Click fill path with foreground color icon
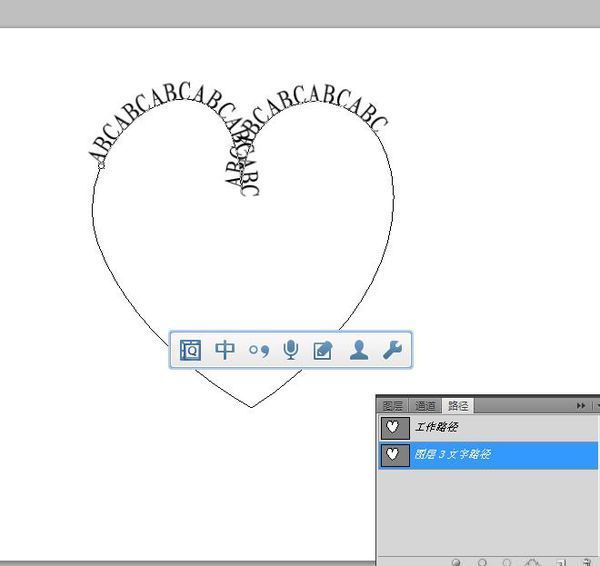Viewport: 600px width, 566px height. [457, 562]
